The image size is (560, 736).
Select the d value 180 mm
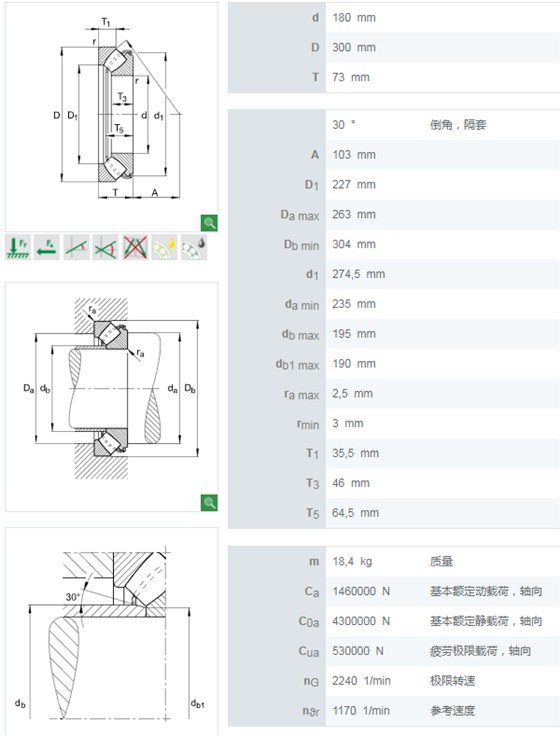[354, 18]
